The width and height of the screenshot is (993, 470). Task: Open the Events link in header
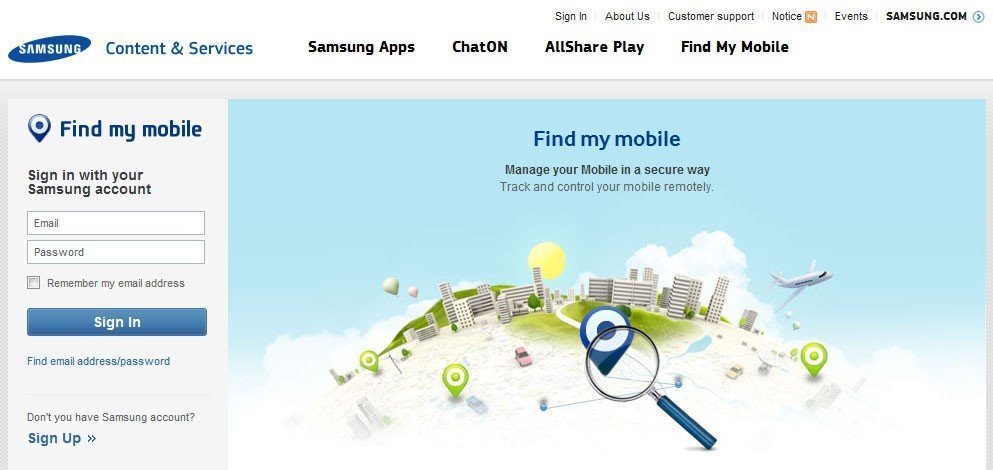pyautogui.click(x=851, y=16)
